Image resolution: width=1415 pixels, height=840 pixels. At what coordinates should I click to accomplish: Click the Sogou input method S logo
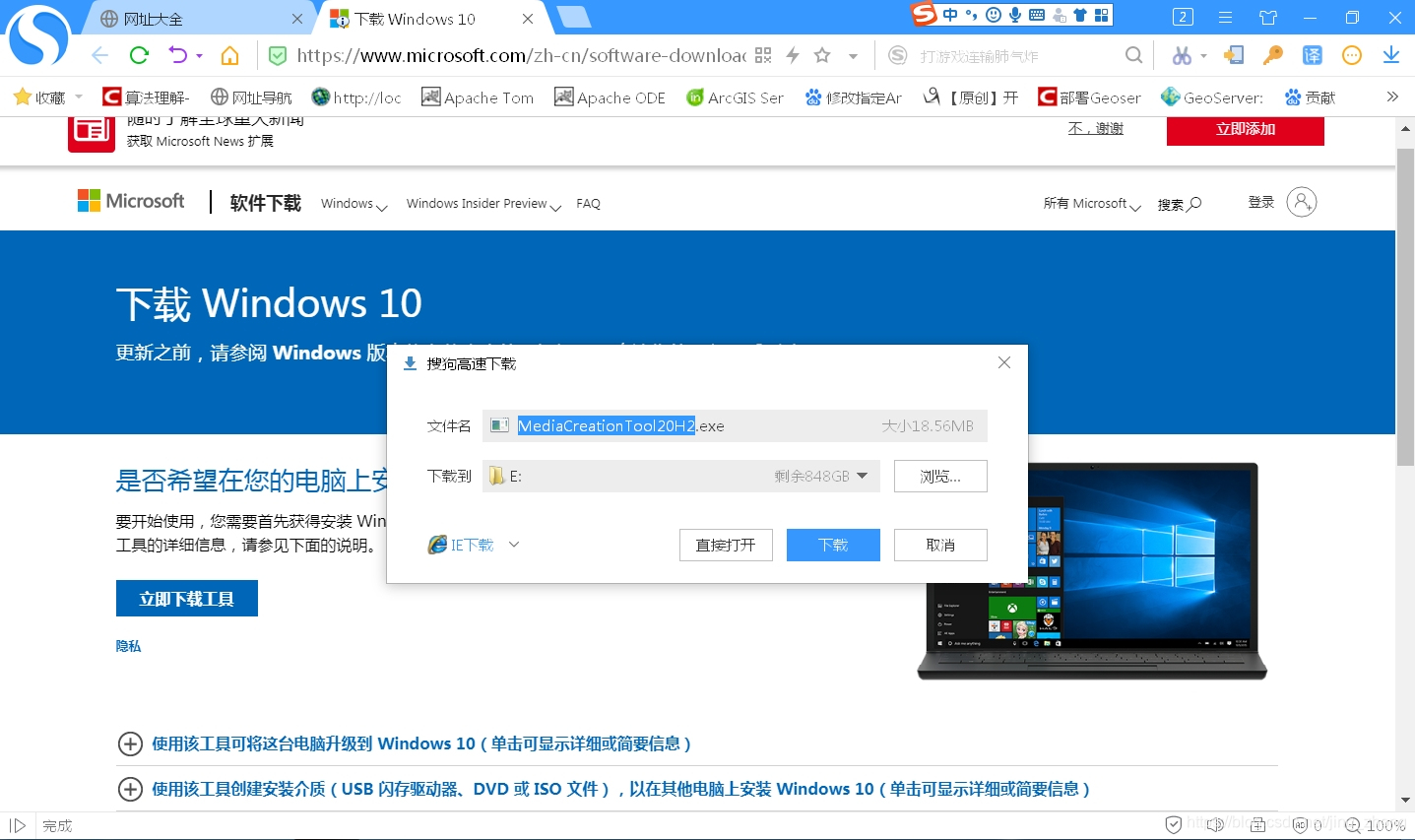924,14
